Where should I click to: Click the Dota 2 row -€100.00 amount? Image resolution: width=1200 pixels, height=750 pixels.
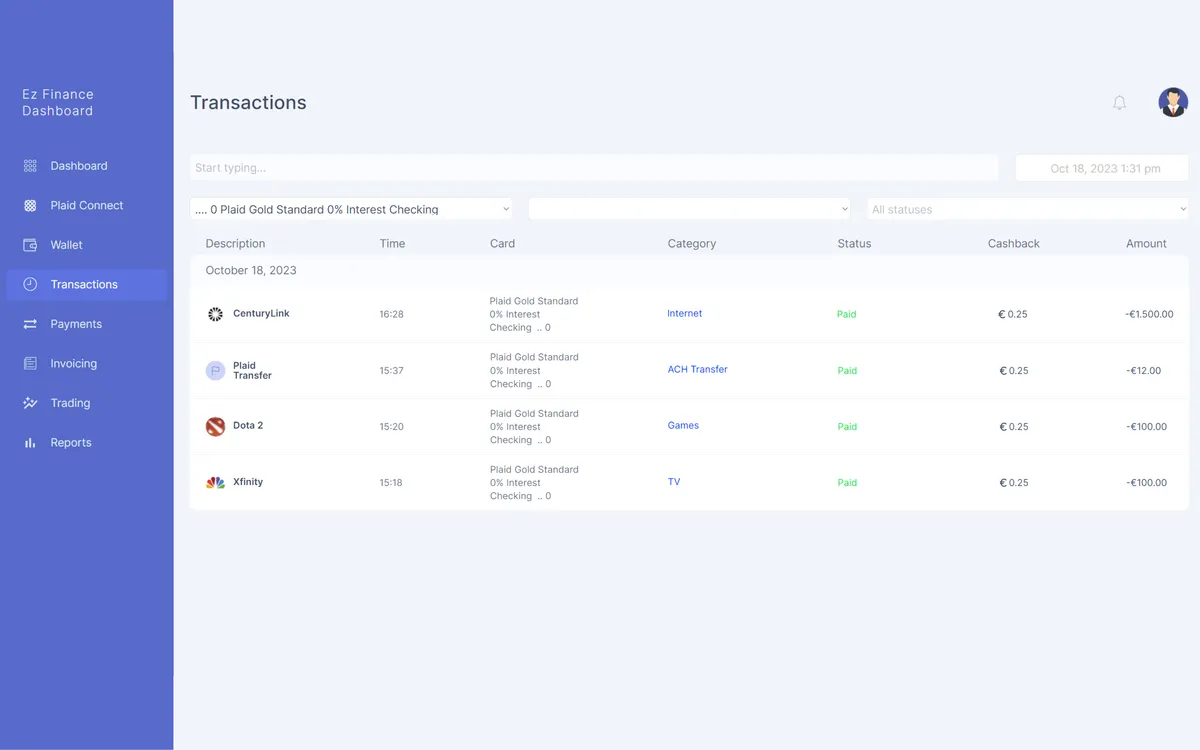coord(1146,426)
